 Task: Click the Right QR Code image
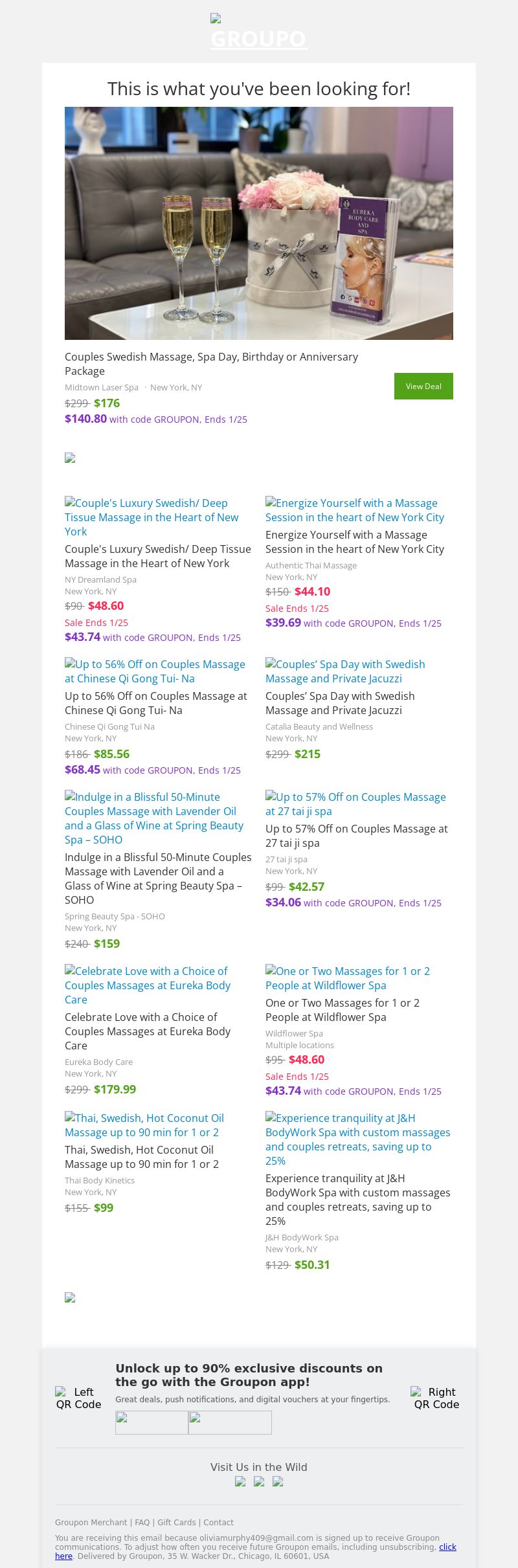click(436, 1398)
